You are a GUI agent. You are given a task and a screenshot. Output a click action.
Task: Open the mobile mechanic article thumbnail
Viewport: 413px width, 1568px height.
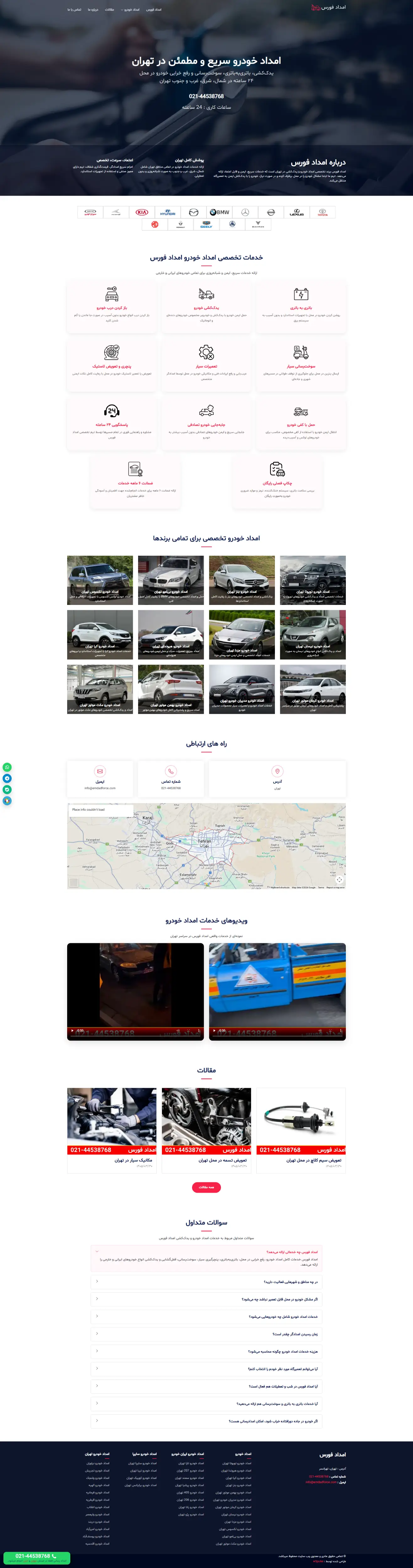pyautogui.click(x=112, y=1121)
